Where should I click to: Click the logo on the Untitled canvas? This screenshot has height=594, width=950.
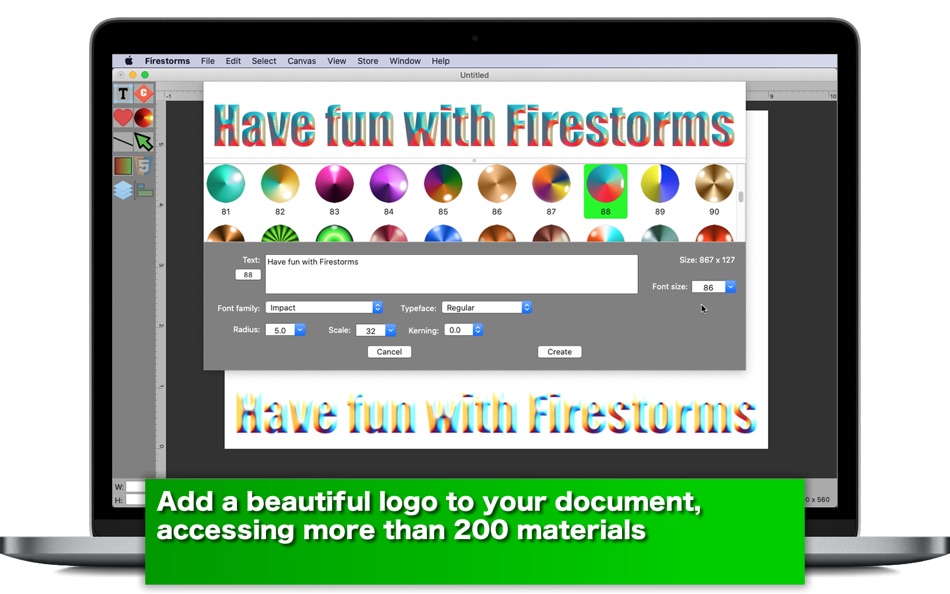coord(496,413)
